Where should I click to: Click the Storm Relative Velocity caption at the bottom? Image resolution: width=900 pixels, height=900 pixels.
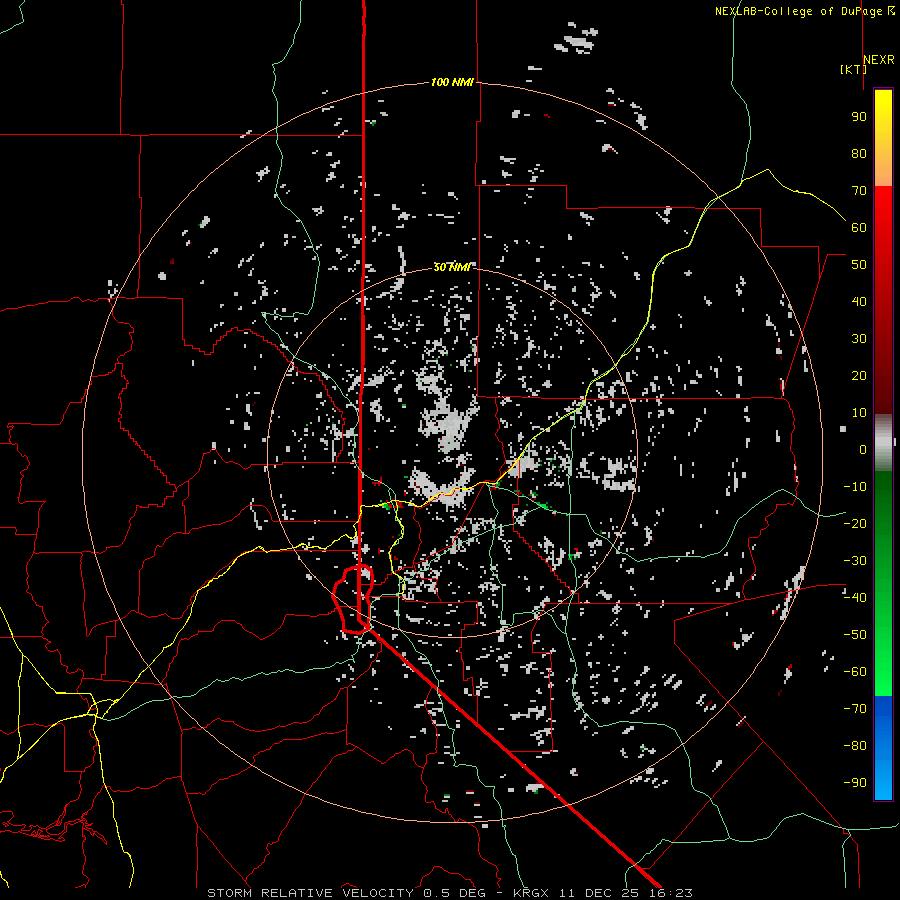(450, 893)
